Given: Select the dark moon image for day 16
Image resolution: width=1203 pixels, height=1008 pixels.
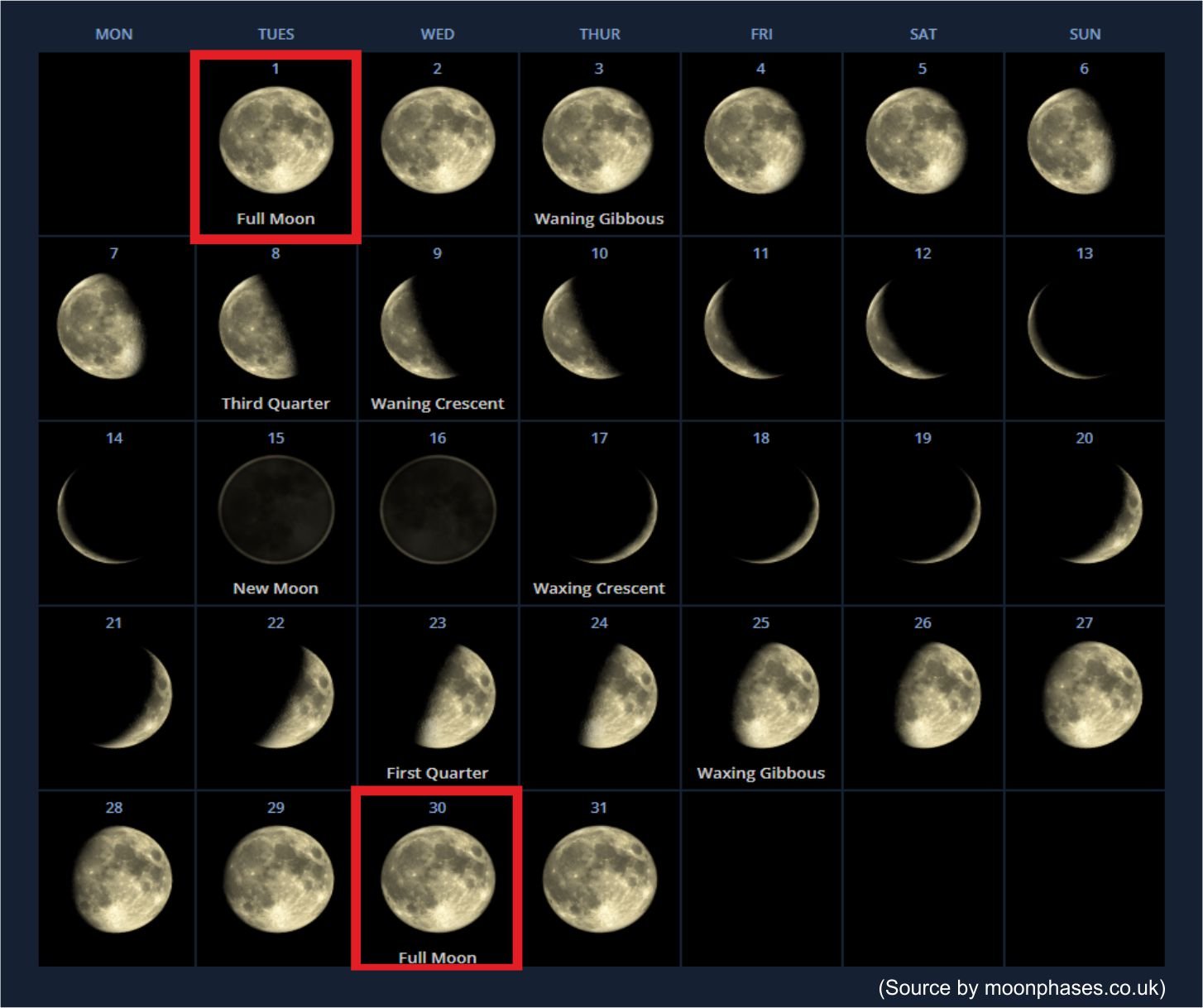Looking at the screenshot, I should tap(438, 510).
